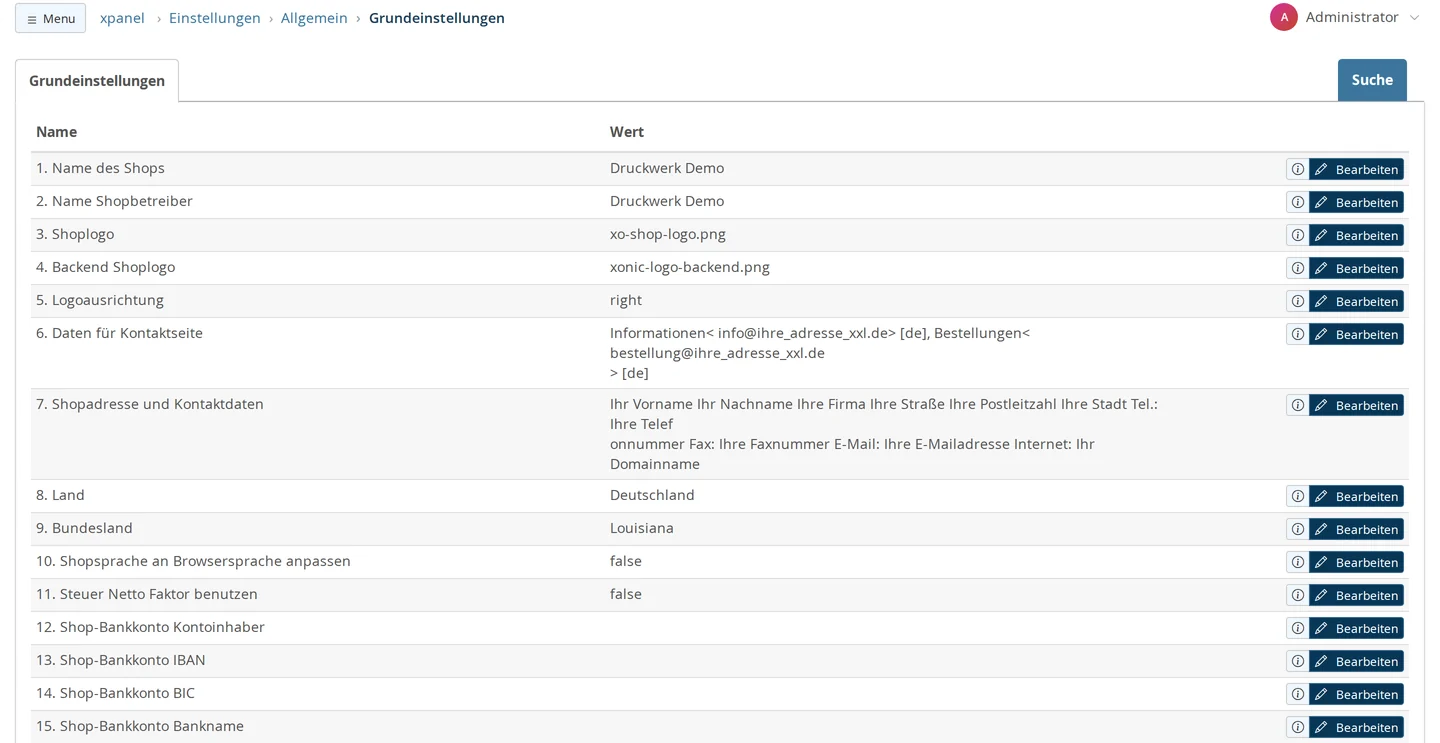Navigate to Einstellungen breadcrumb

(215, 18)
